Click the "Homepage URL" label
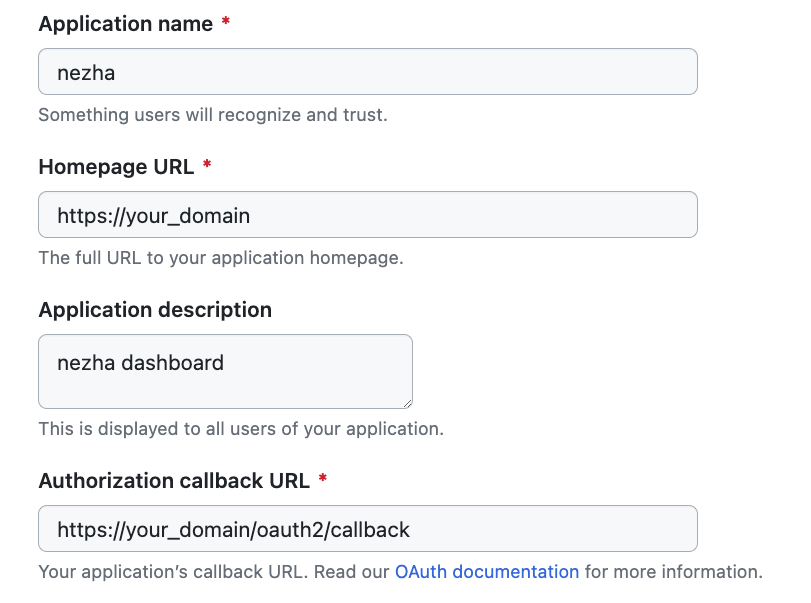 [x=116, y=167]
